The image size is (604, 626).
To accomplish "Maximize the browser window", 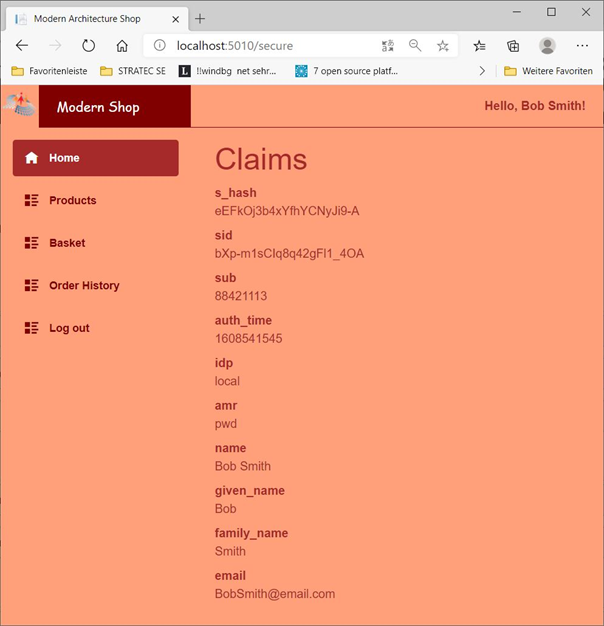I will coord(551,12).
